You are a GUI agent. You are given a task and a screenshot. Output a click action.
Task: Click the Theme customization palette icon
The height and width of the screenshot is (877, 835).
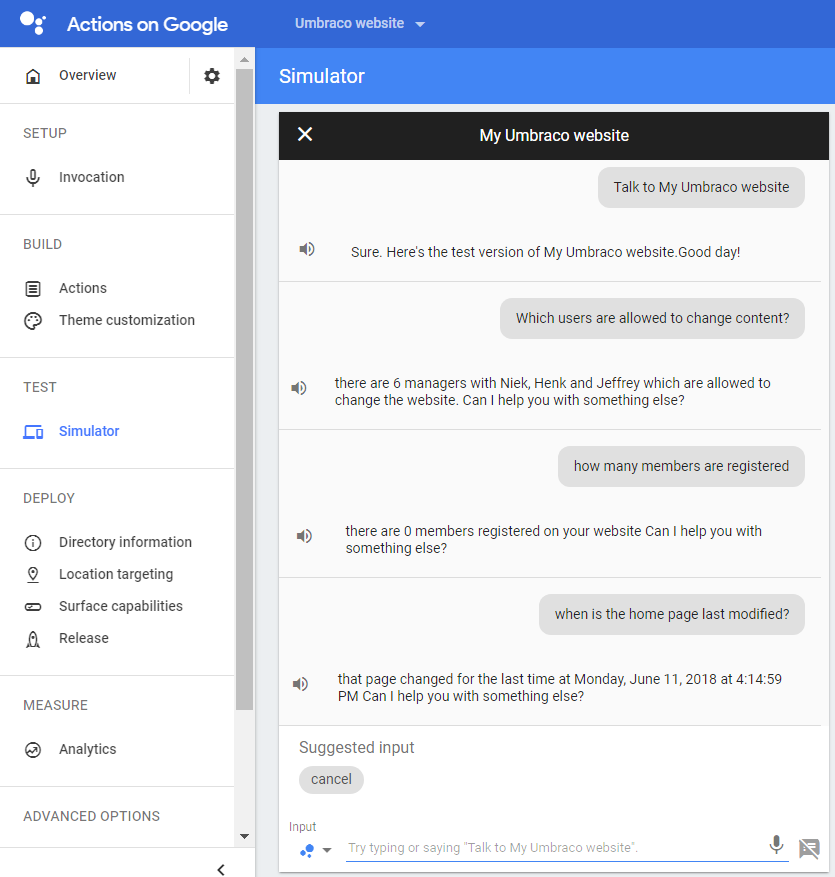coord(33,320)
